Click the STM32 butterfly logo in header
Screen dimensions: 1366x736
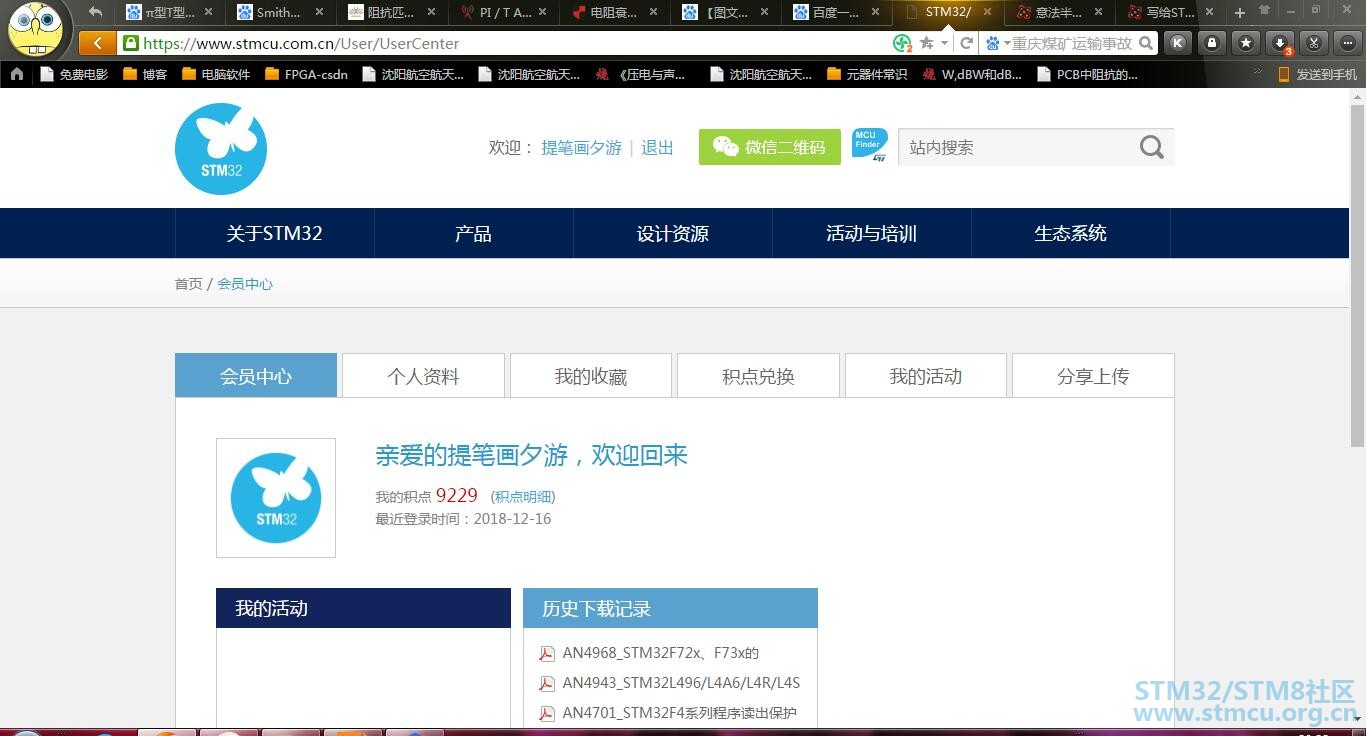(221, 149)
